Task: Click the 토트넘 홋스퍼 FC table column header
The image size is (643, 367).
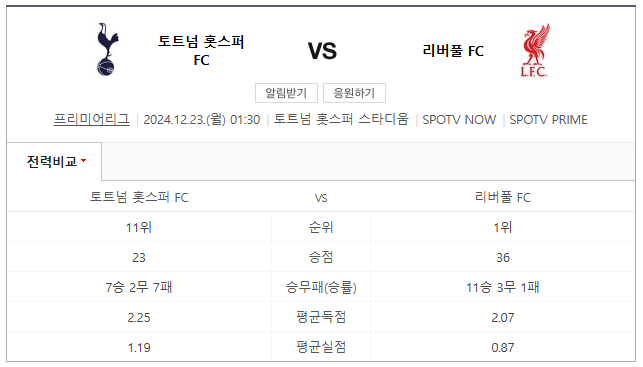Action: (x=139, y=197)
